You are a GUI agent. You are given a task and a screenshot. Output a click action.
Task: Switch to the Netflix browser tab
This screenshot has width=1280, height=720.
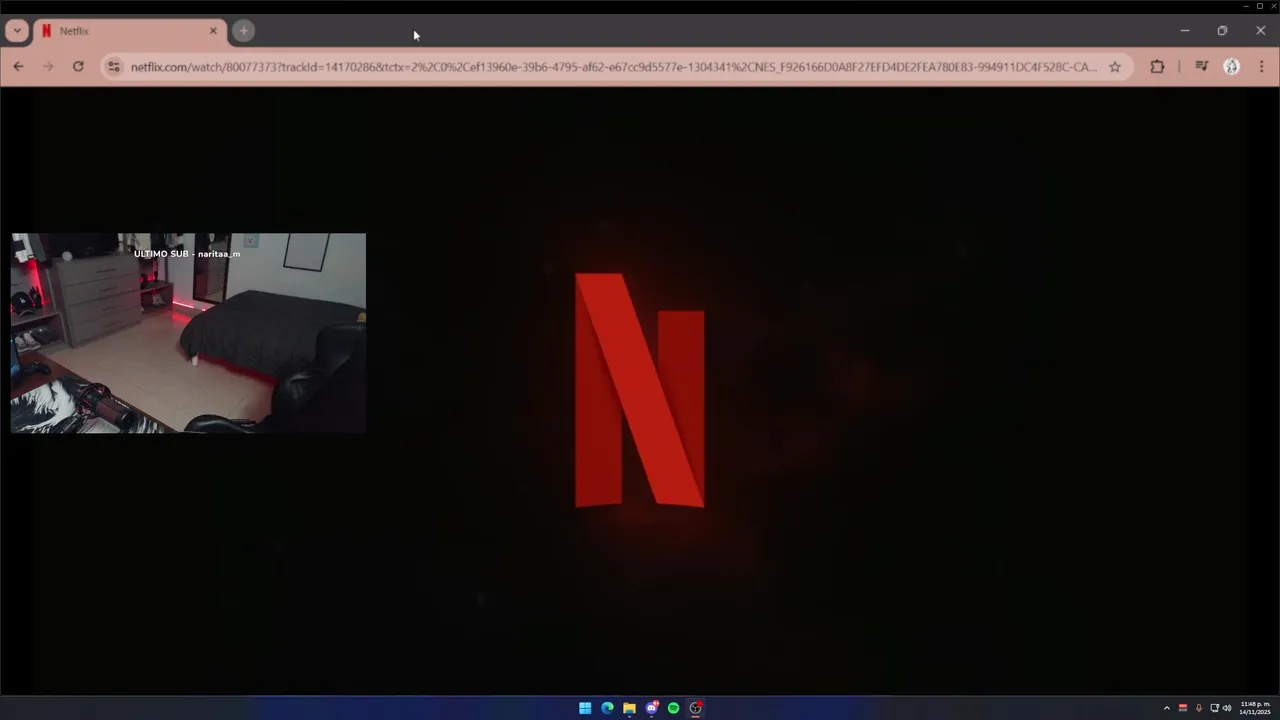click(x=130, y=31)
